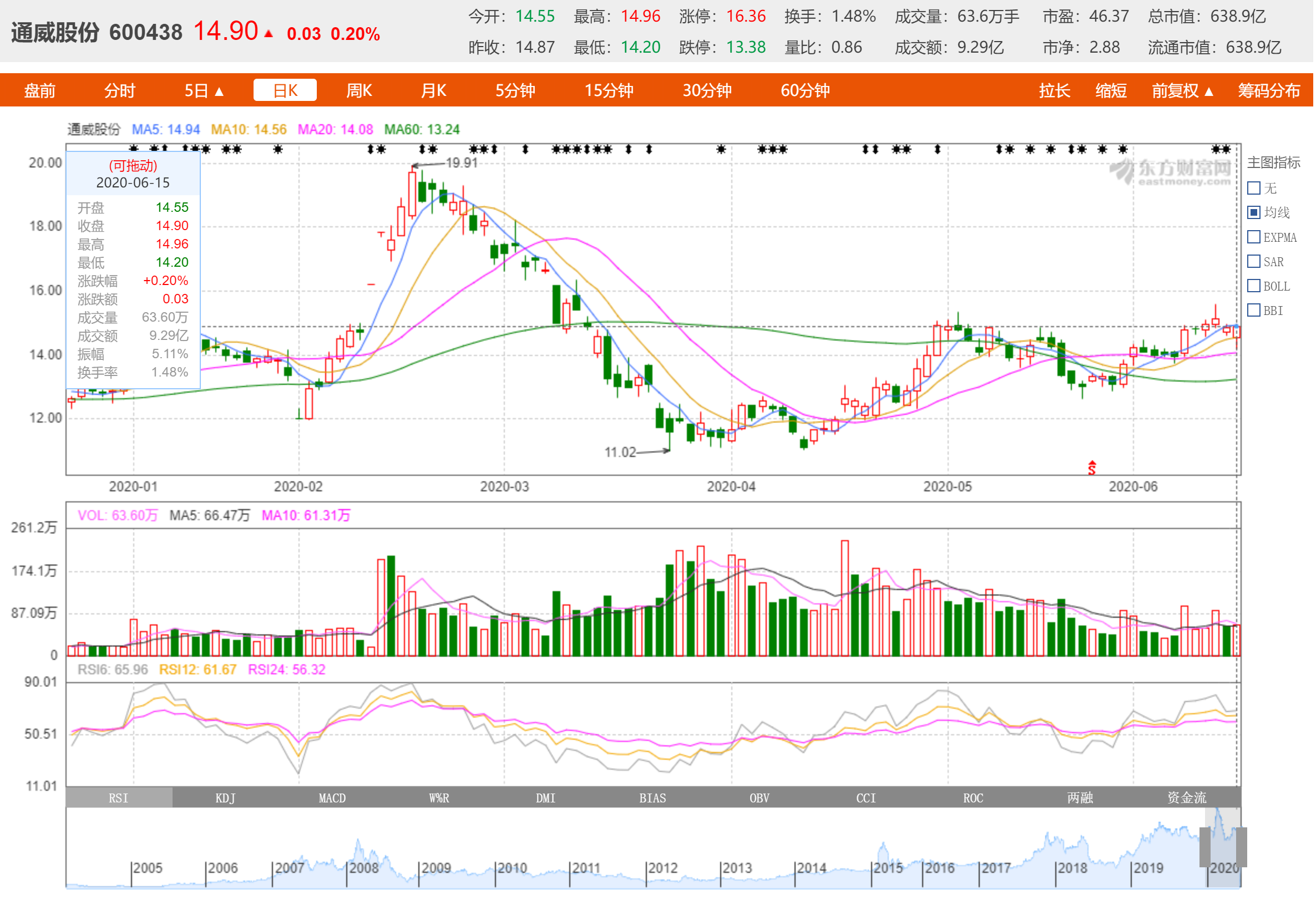This screenshot has height=905, width=1316.
Task: Click the MA5: 14.94 legend label
Action: [166, 129]
